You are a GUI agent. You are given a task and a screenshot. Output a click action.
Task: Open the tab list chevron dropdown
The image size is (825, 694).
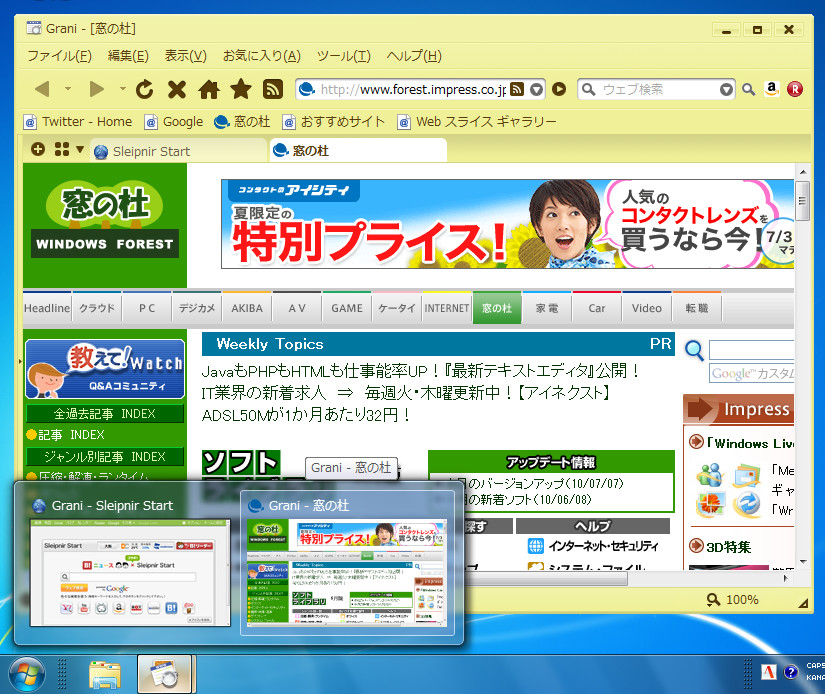pyautogui.click(x=80, y=151)
